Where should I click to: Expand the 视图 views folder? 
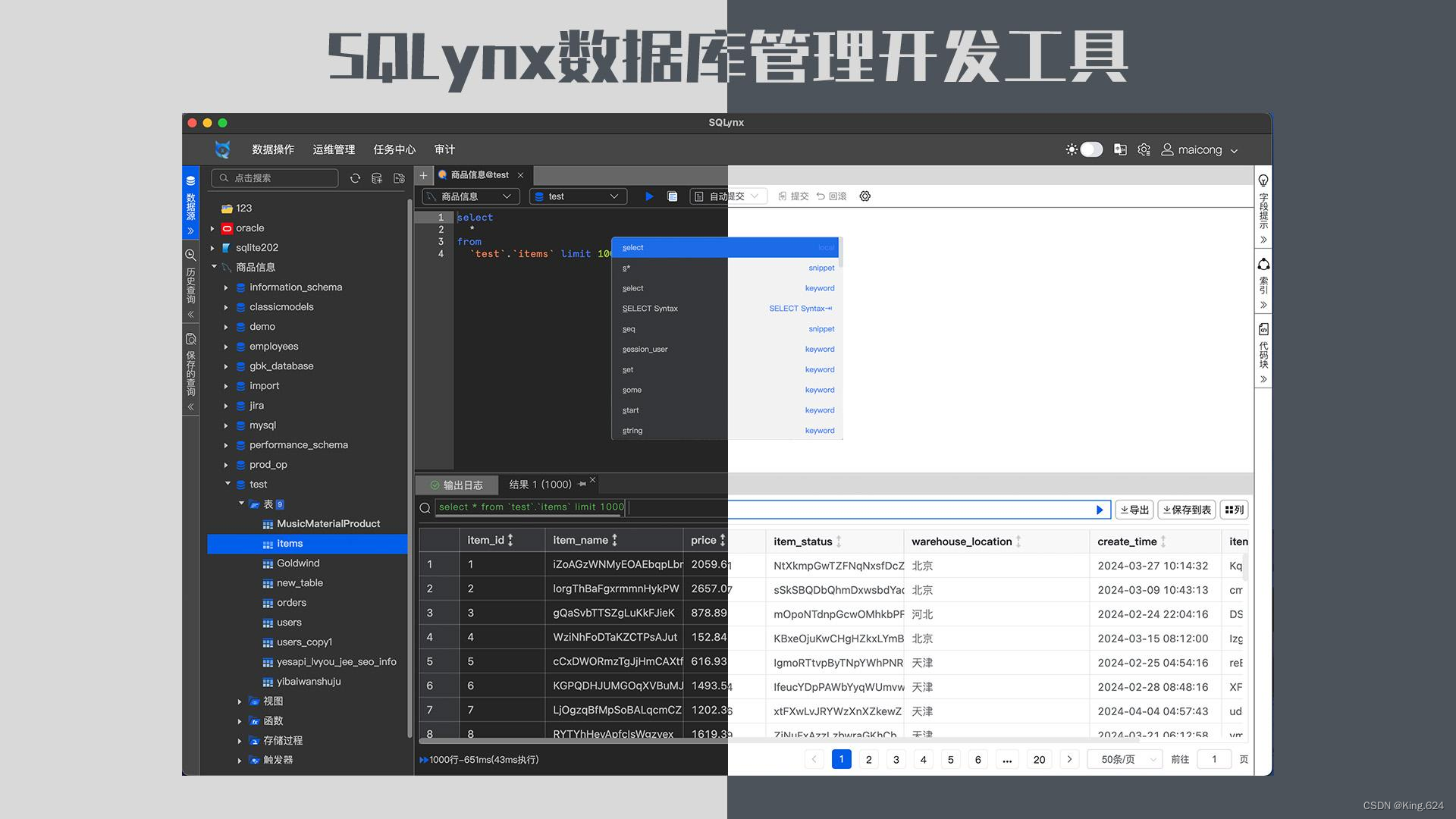[240, 701]
